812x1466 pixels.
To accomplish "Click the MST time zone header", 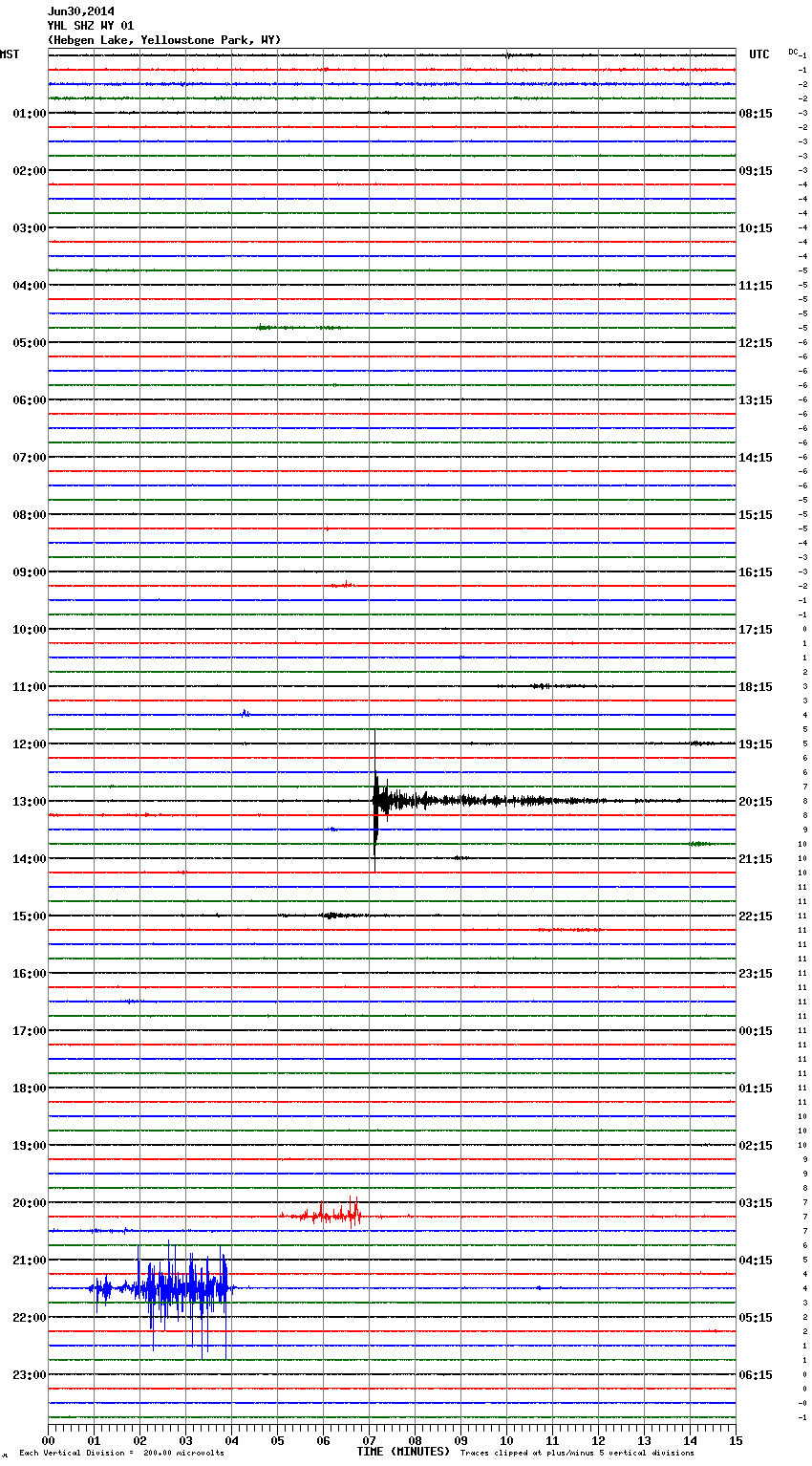I will (x=10, y=54).
